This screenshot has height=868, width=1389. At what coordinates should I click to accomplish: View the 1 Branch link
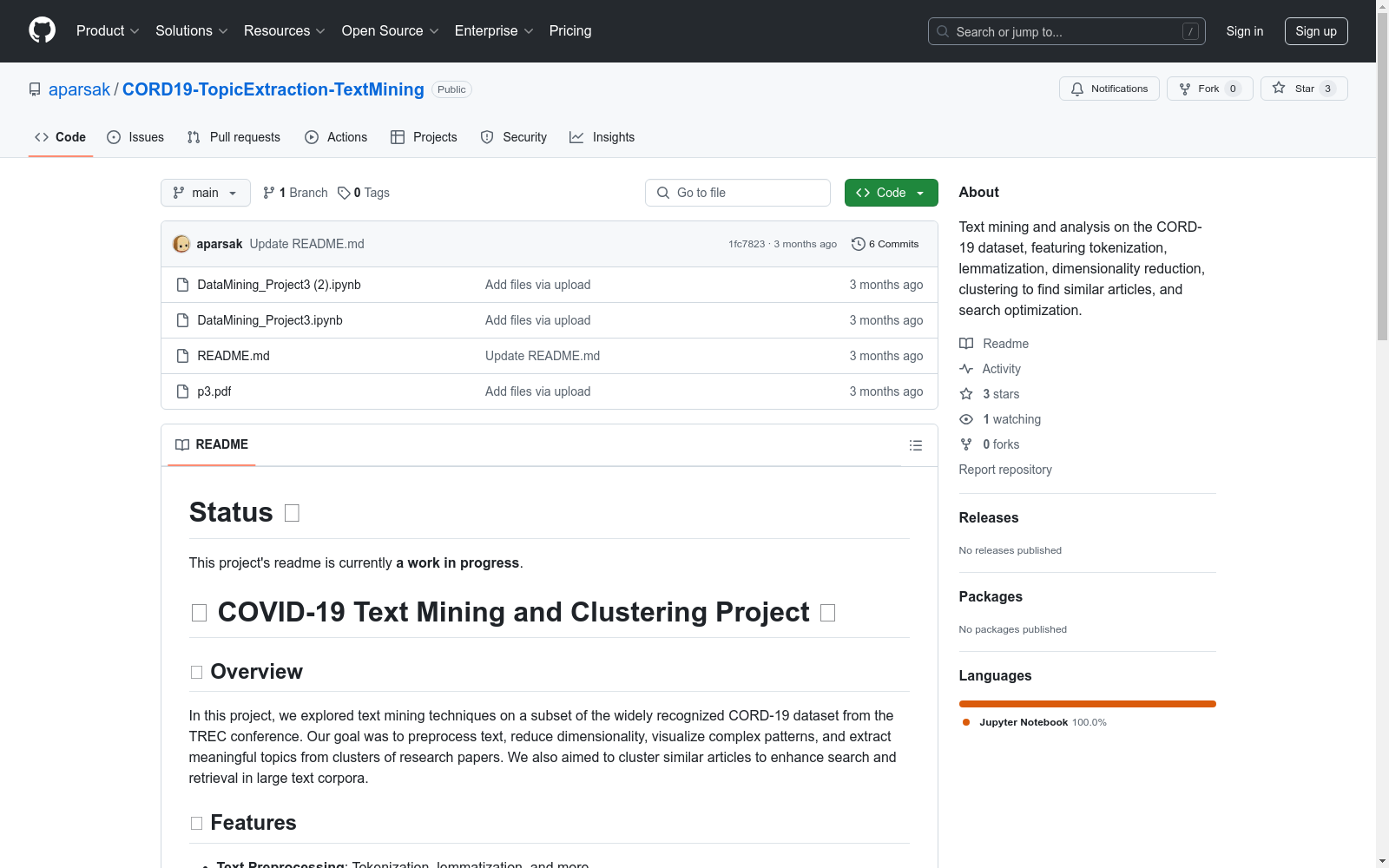(x=295, y=193)
